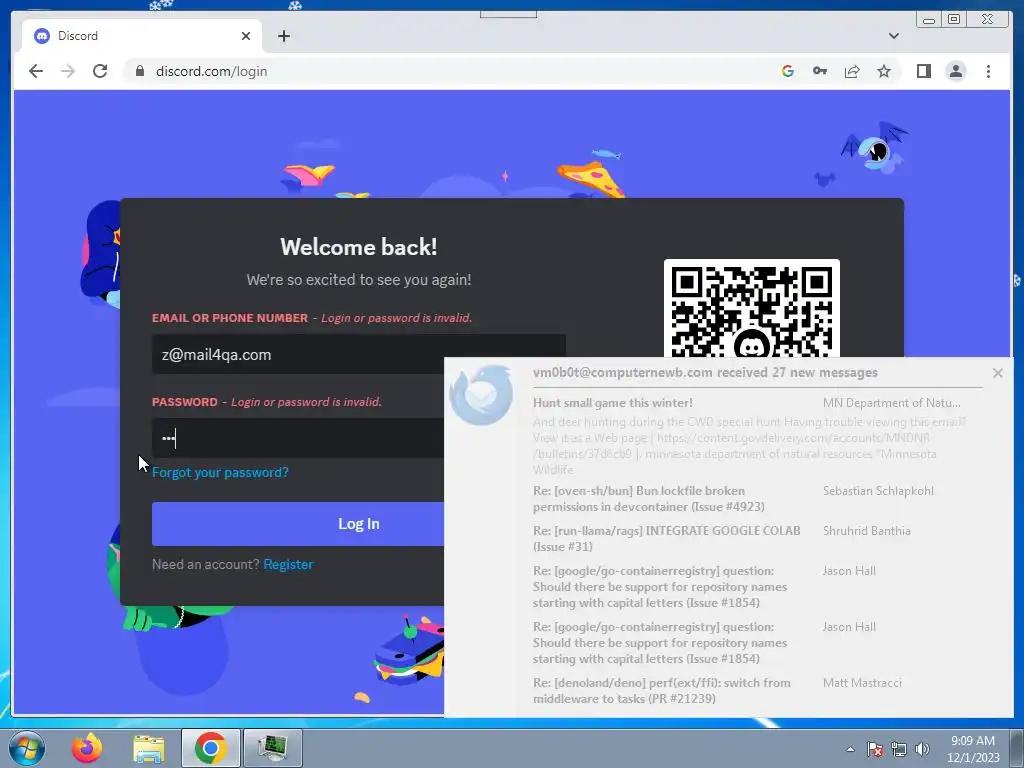Launch Firefox from the taskbar
Image resolution: width=1024 pixels, height=768 pixels.
[87, 748]
